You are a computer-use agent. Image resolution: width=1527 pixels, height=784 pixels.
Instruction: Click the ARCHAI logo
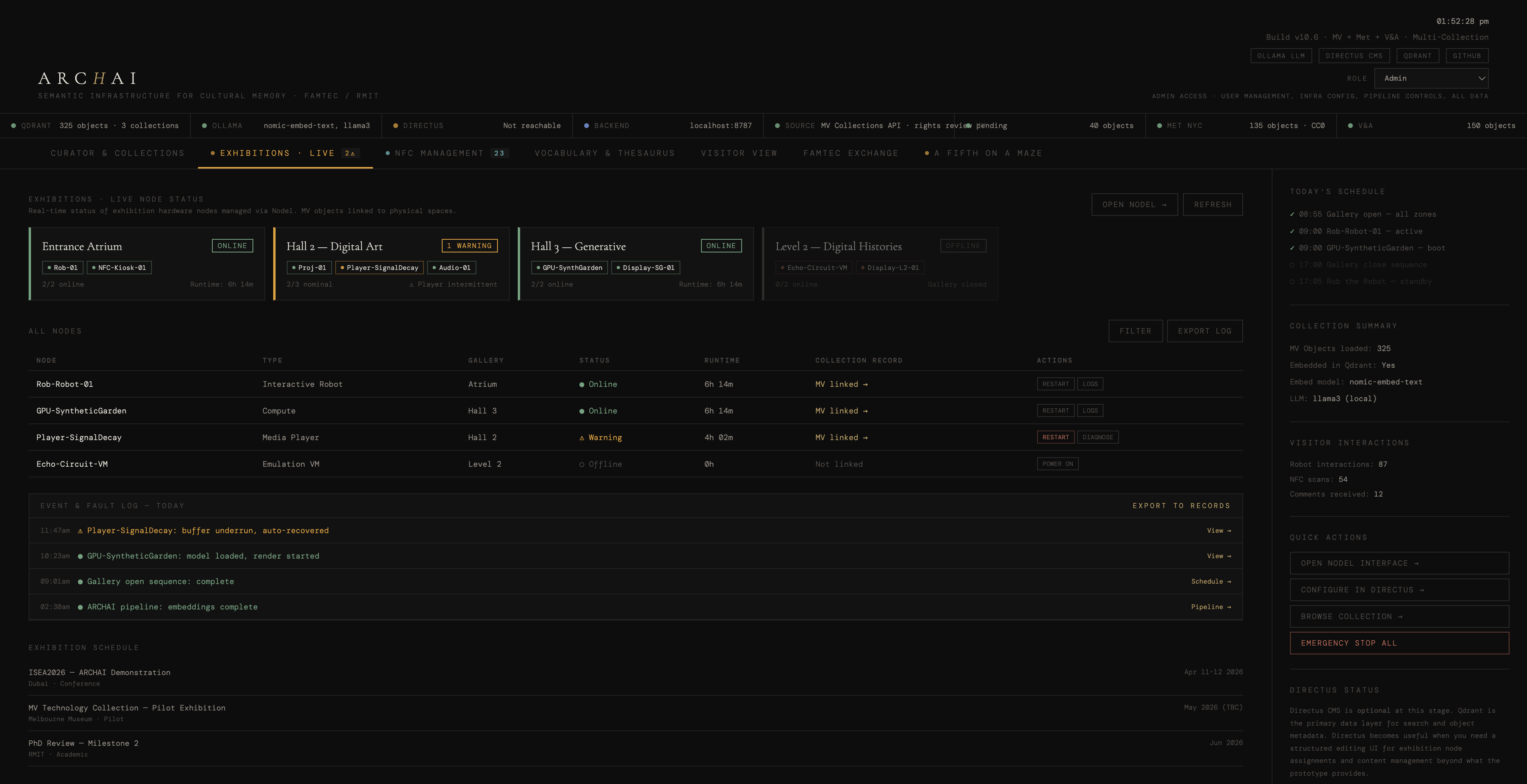point(88,78)
